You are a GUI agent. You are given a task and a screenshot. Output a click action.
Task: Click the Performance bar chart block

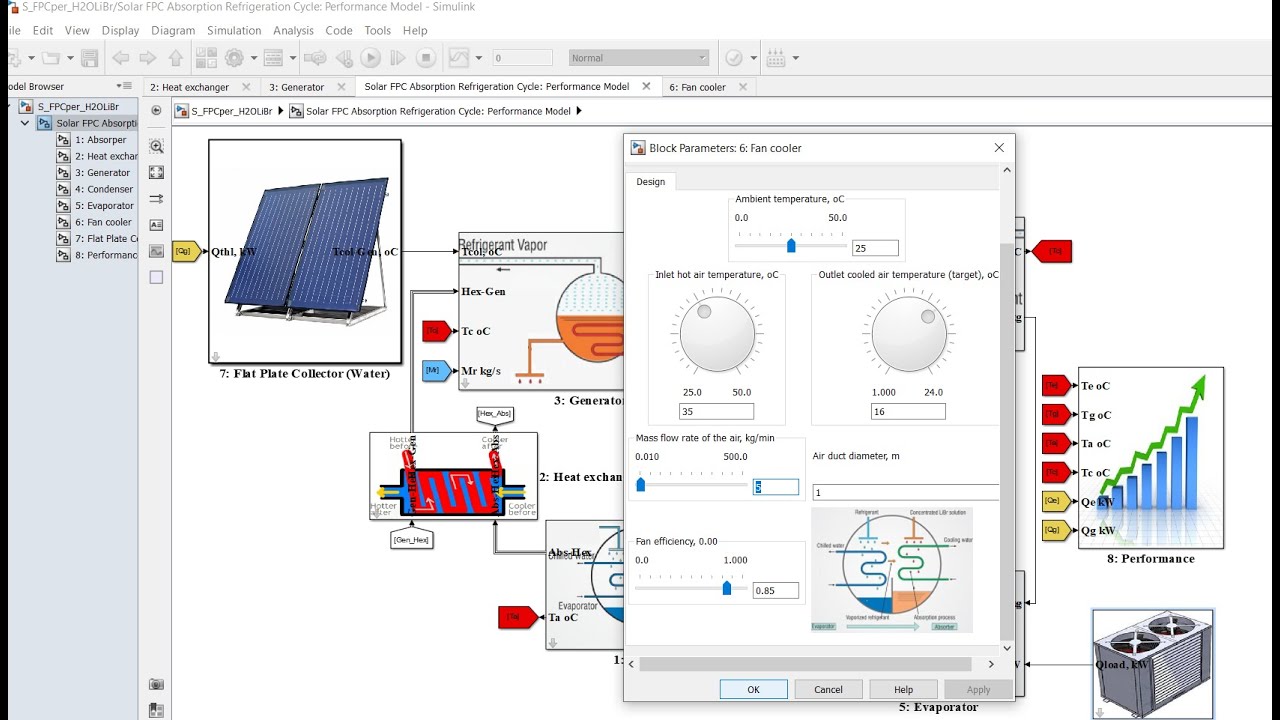1151,458
